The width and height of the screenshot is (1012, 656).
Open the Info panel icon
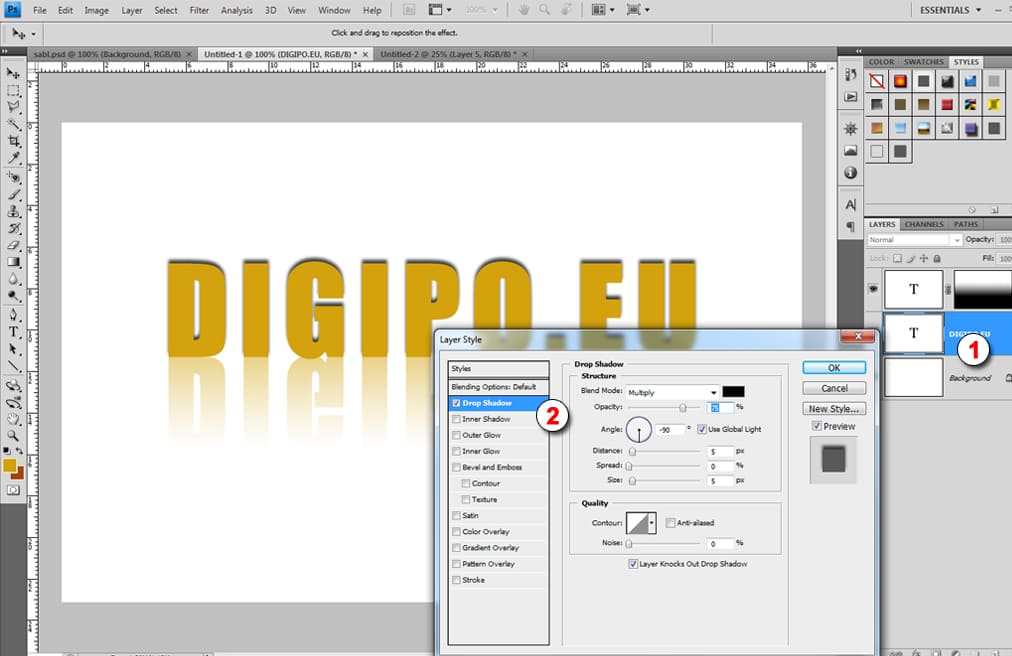coord(851,173)
